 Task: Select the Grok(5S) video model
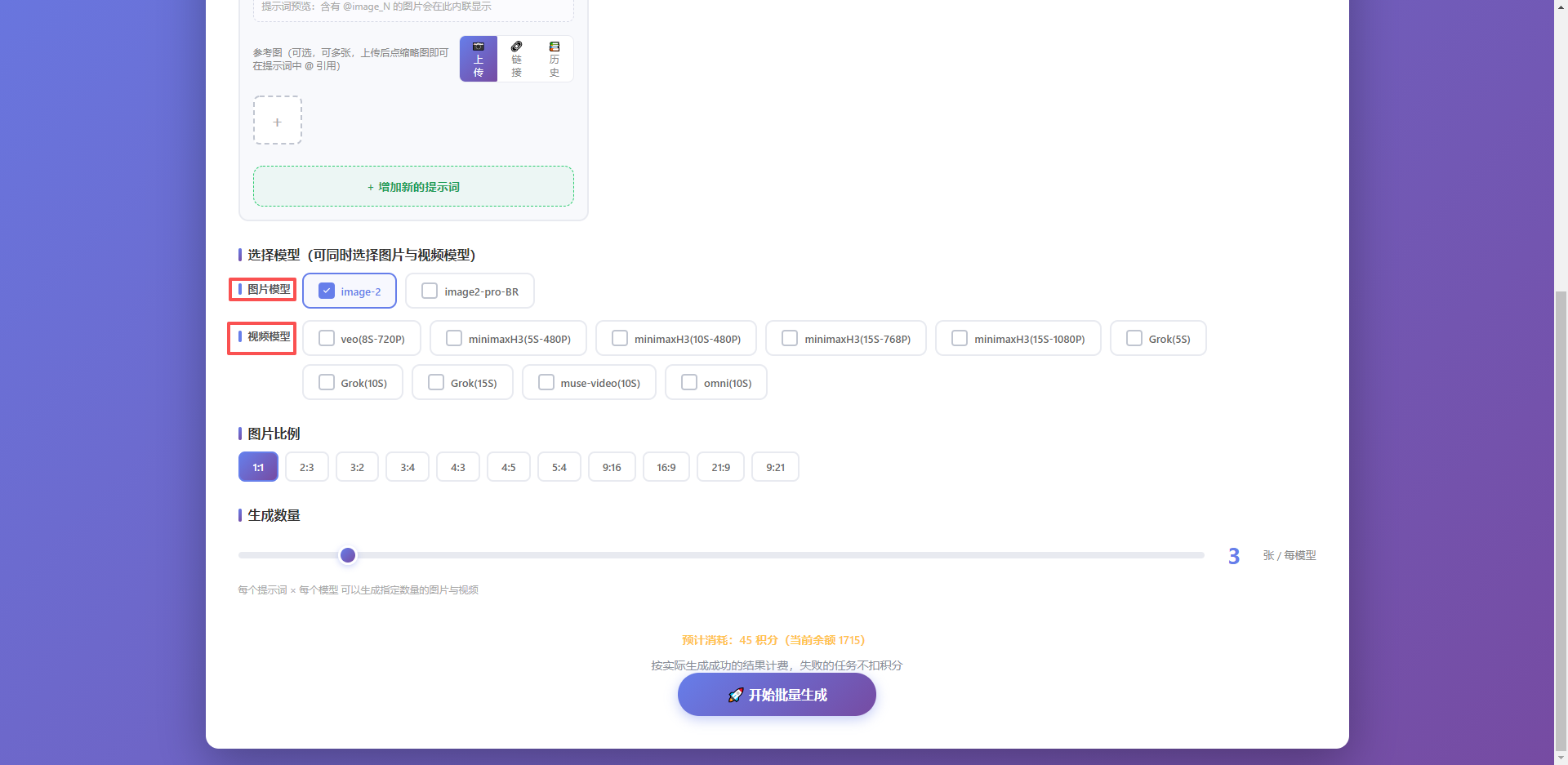1134,338
